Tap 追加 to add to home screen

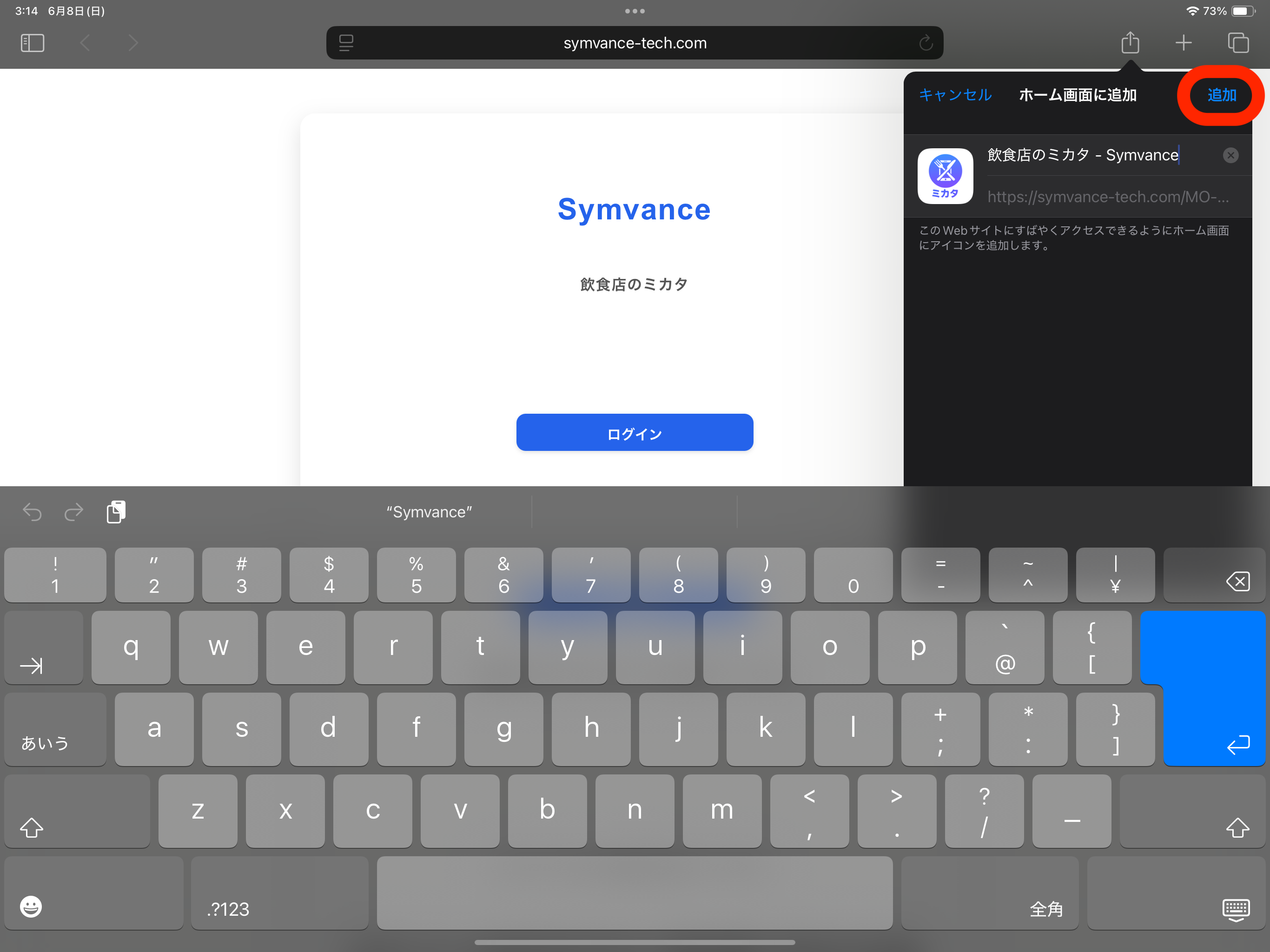coord(1221,95)
